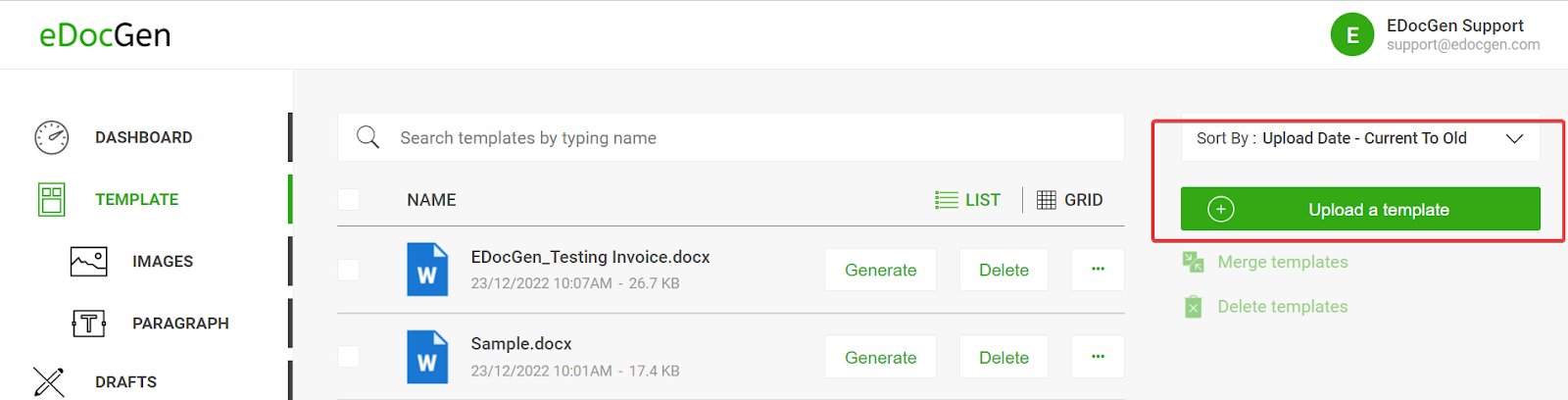Switch to GRID view
Image resolution: width=1568 pixels, height=400 pixels.
1070,200
